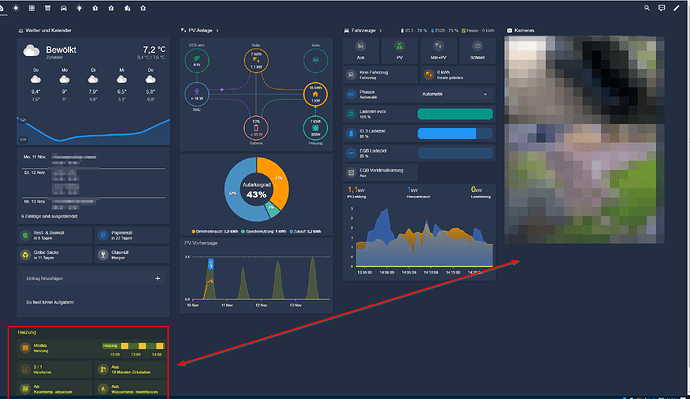690x399 pixels.
Task: Select the Aus charging mode icon
Action: [x=360, y=46]
